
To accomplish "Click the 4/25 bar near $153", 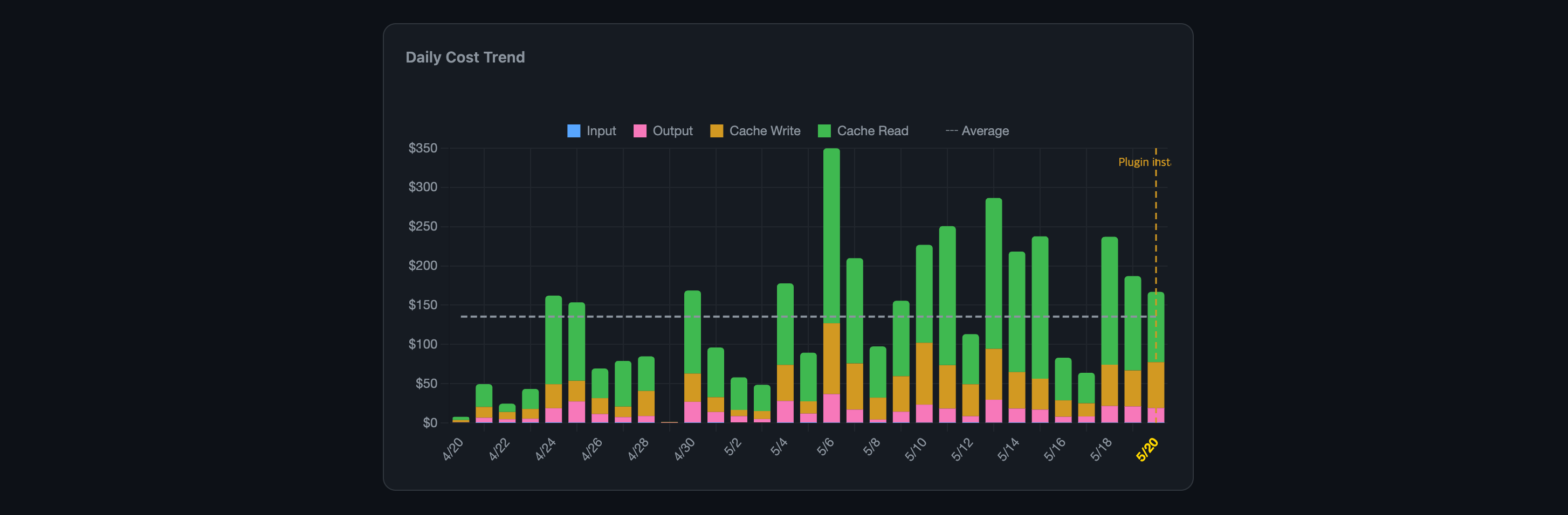I will [x=576, y=363].
